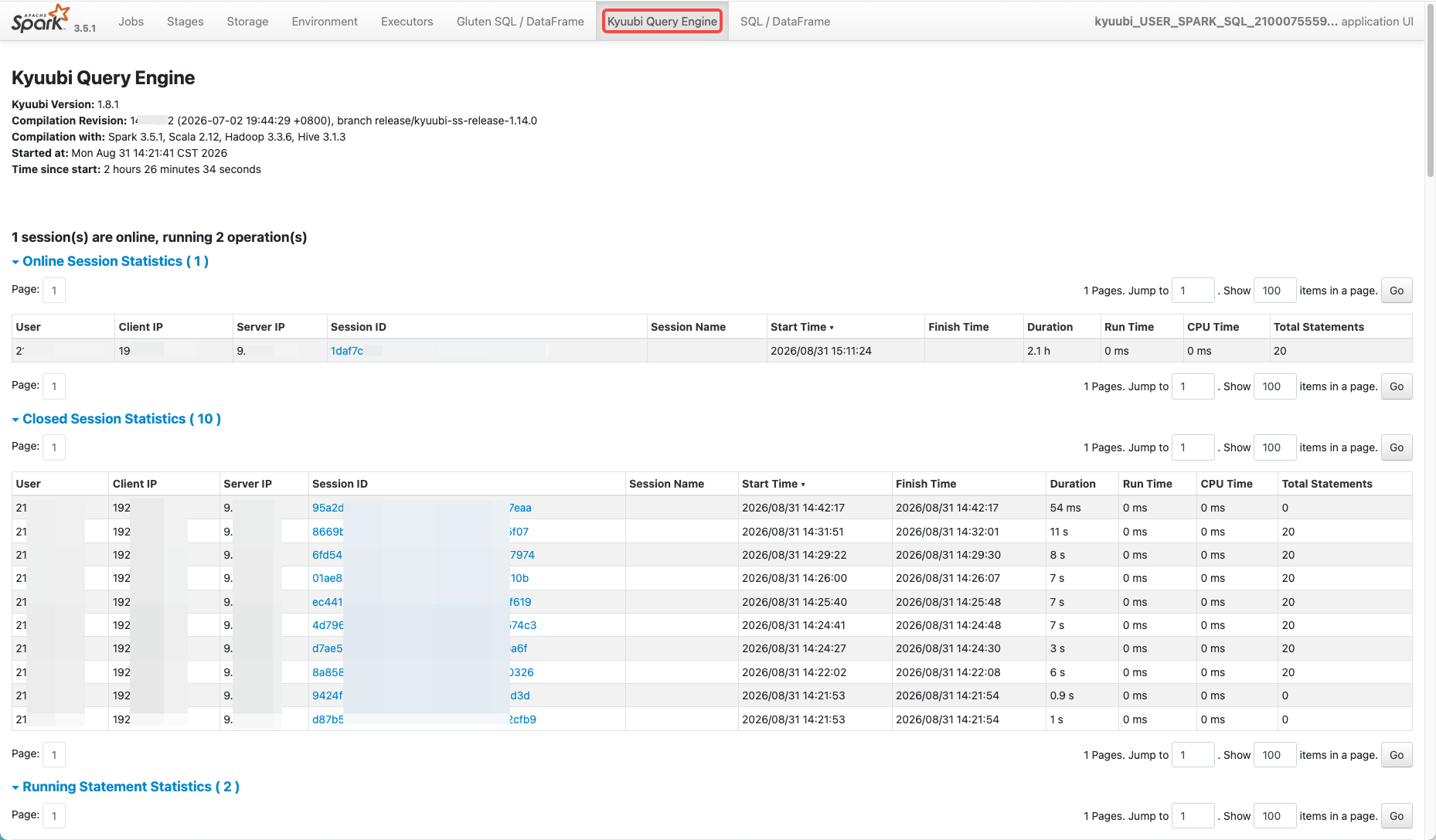This screenshot has height=840, width=1436.
Task: Sort online sessions by Start Time
Action: pos(801,327)
